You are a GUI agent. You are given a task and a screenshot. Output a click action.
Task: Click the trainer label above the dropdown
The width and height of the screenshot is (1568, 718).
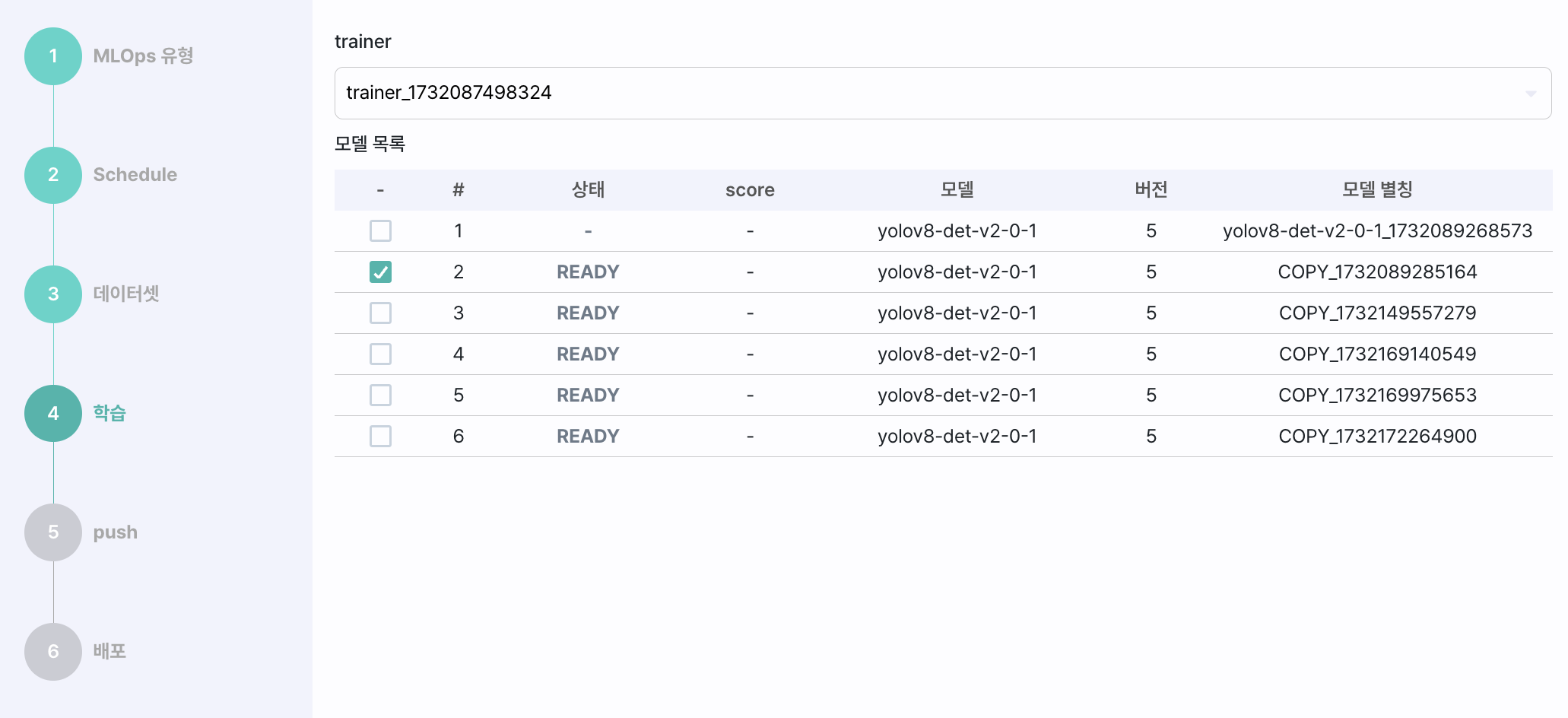(363, 41)
